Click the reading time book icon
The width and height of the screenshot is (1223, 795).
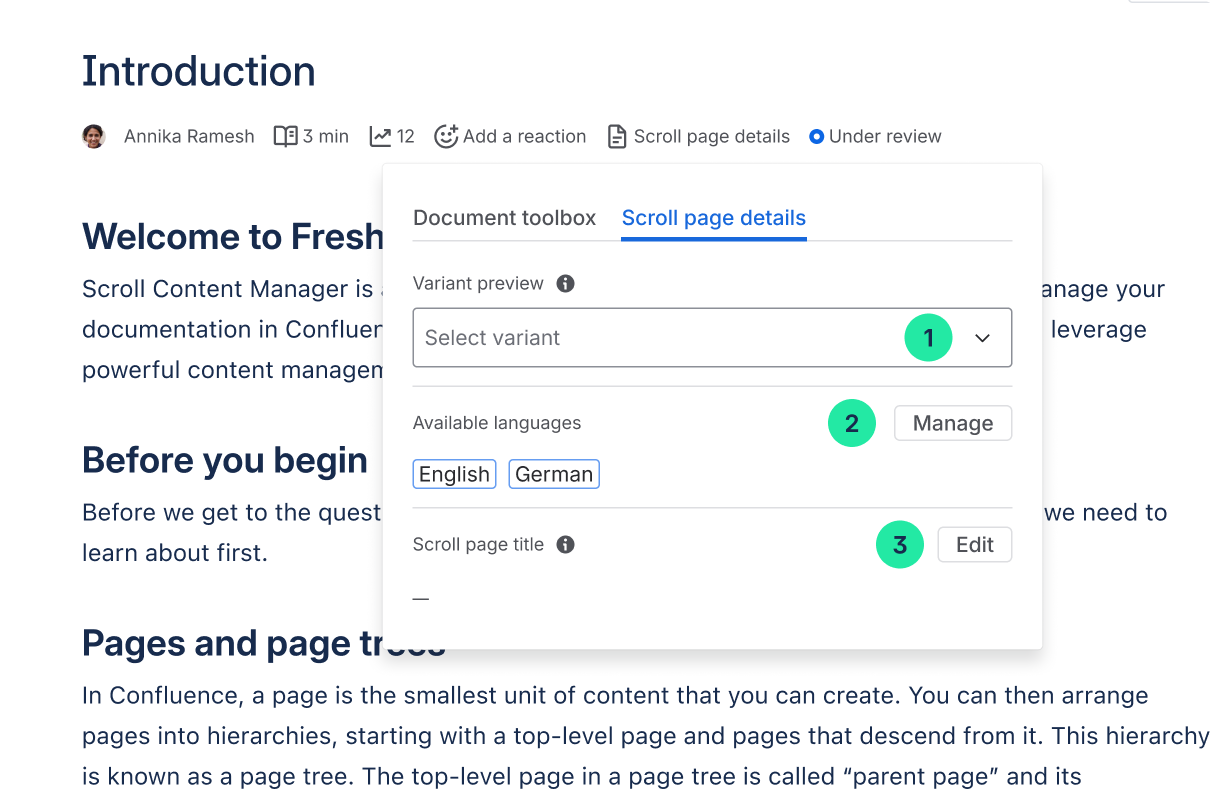(286, 136)
